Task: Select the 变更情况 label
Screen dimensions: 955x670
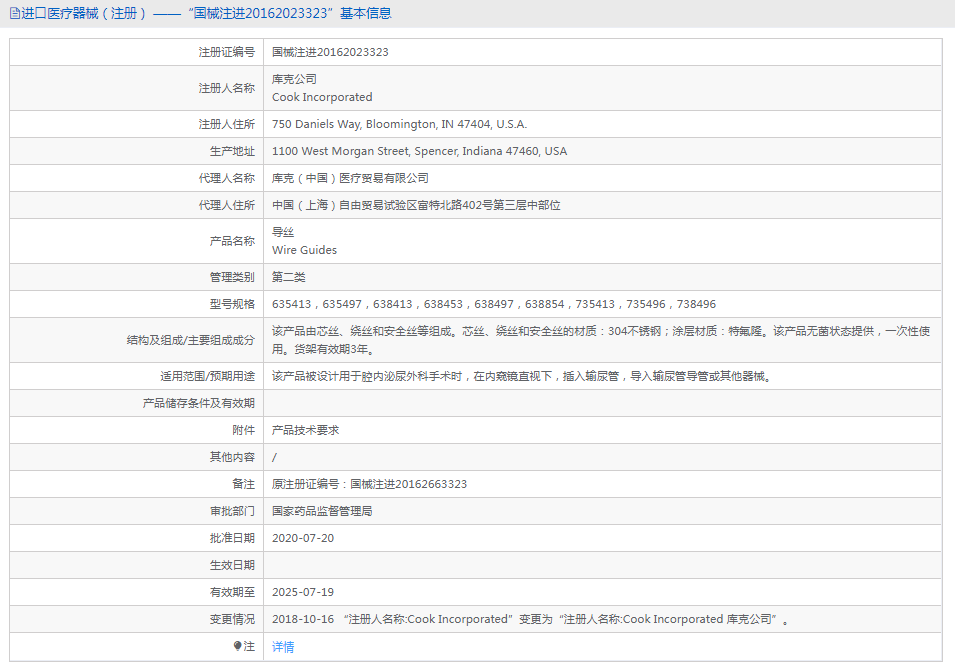Action: click(x=232, y=619)
